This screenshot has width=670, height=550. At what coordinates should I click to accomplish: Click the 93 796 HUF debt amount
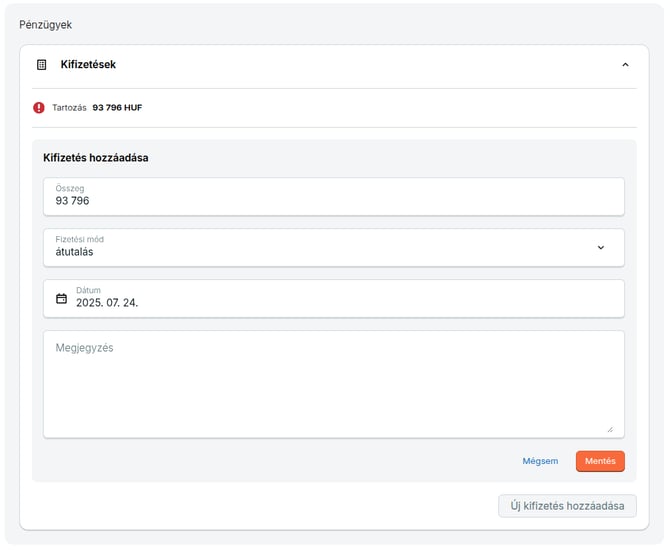tap(117, 108)
